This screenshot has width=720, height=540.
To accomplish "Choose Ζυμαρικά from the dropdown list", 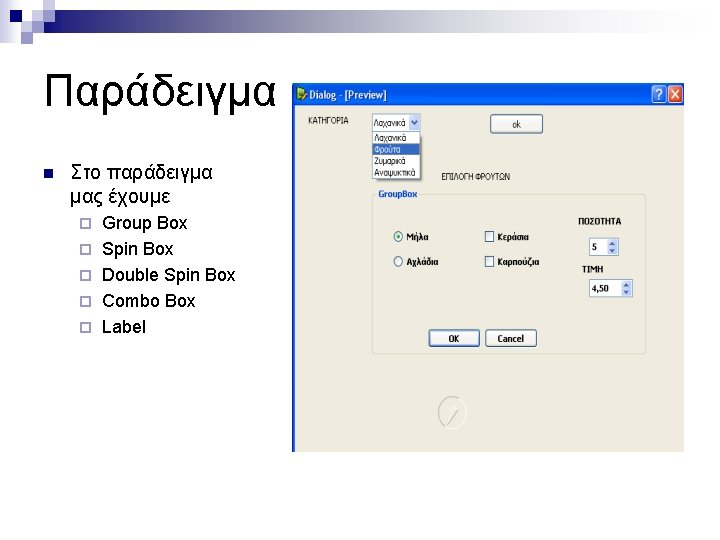I will [396, 161].
